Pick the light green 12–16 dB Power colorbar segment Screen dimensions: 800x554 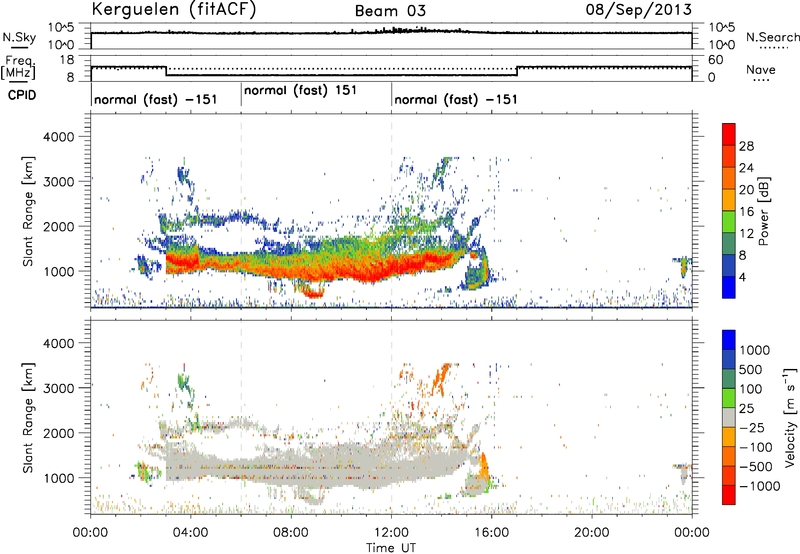tap(729, 222)
